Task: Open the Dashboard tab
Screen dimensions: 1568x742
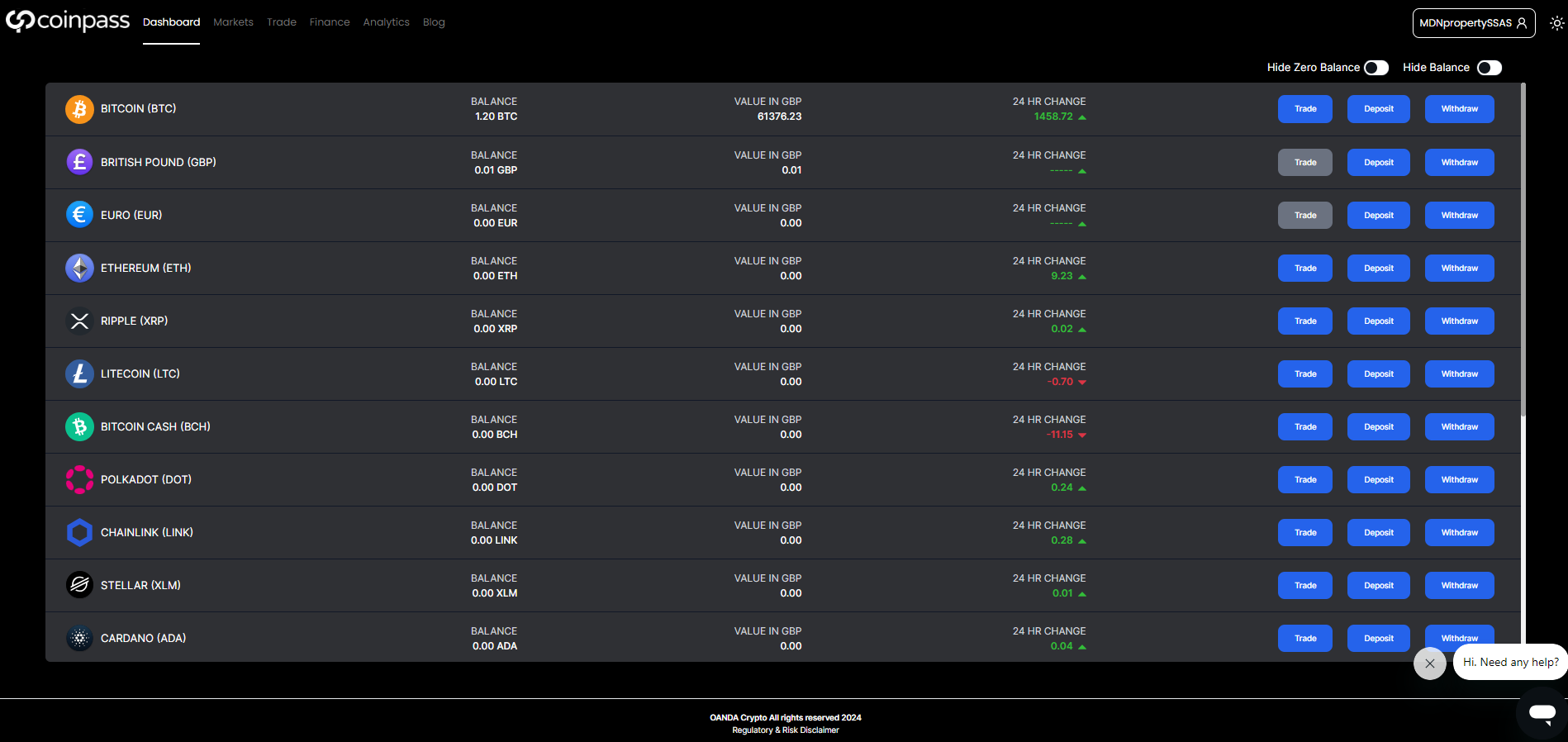Action: point(171,22)
